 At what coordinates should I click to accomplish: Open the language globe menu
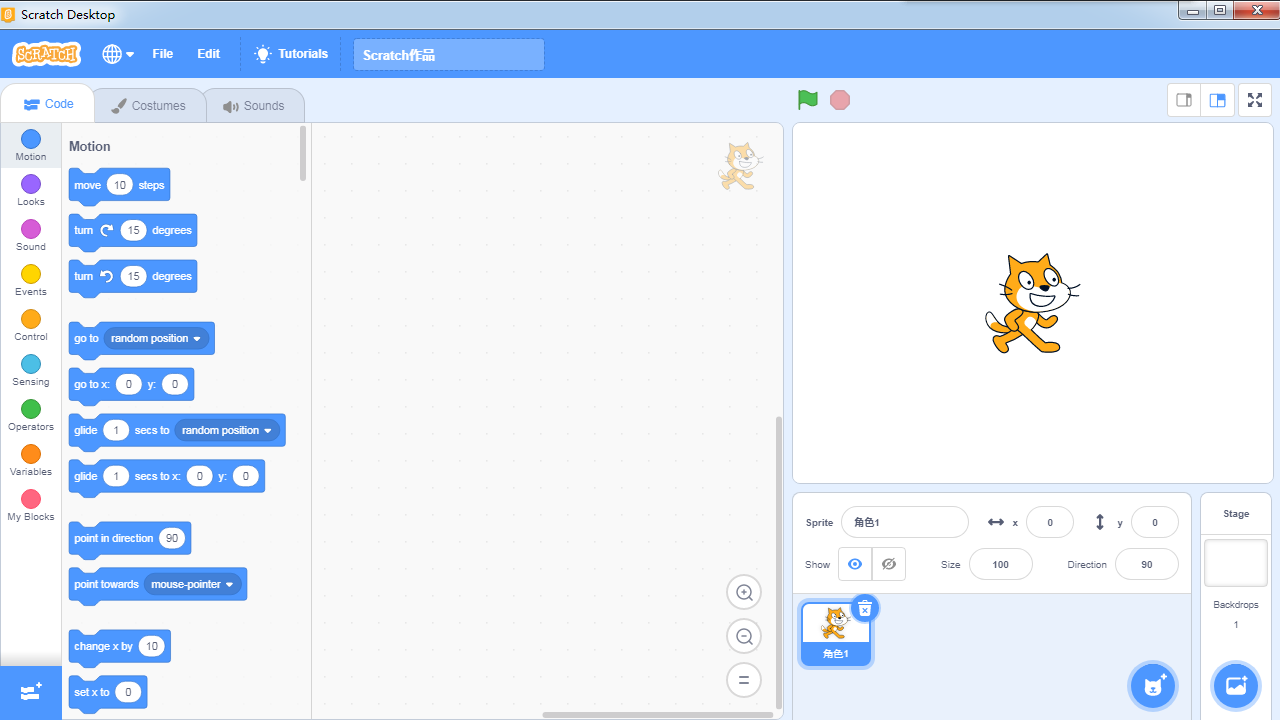tap(118, 54)
